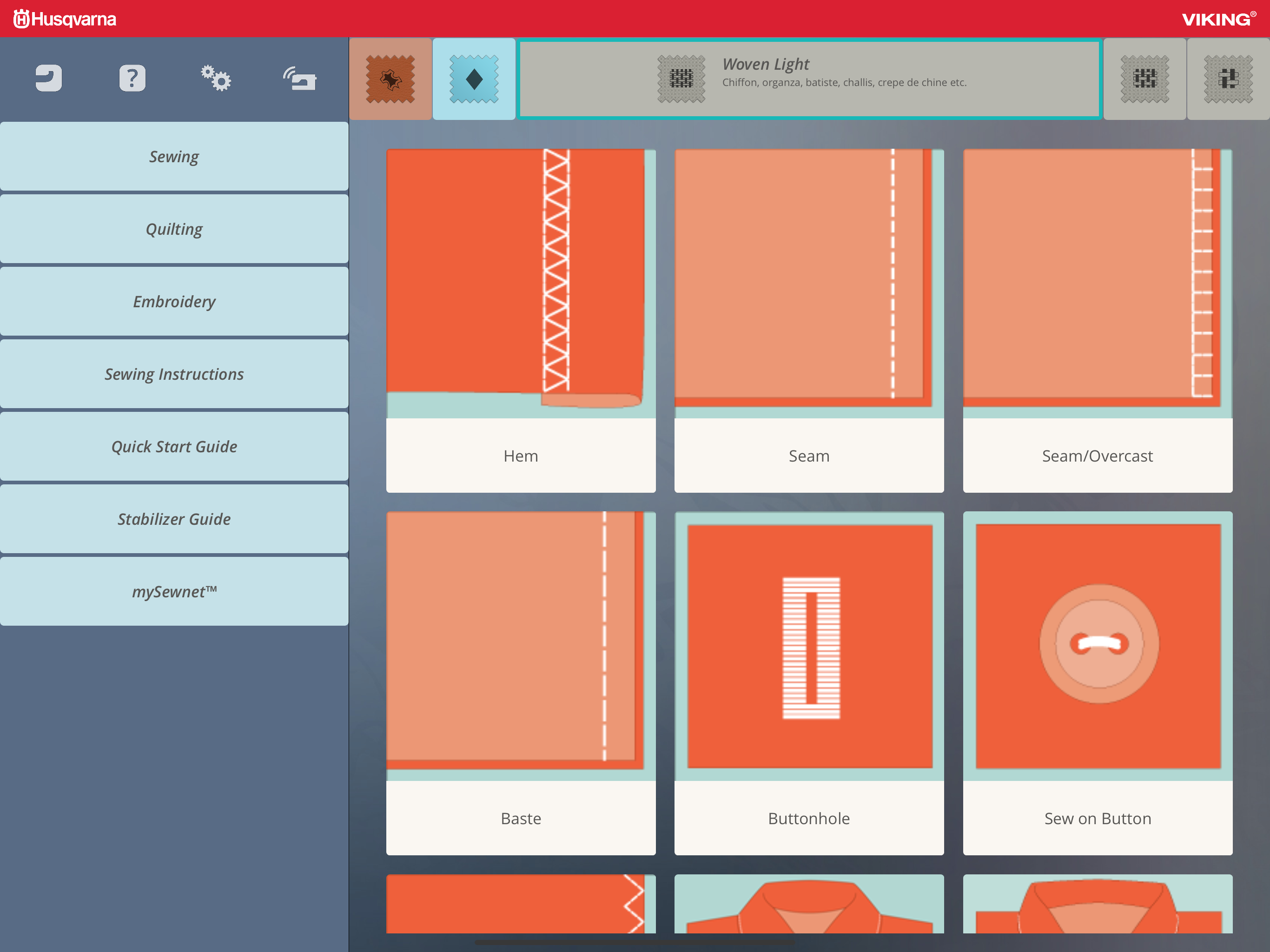Tap the wireless machine connection icon

[299, 78]
